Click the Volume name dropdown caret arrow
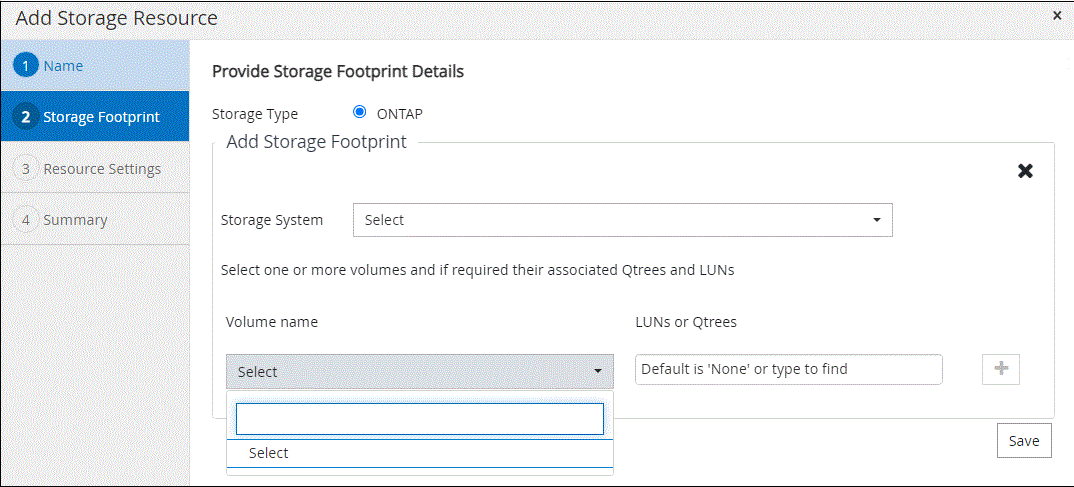Viewport: 1074px width, 487px height. click(598, 372)
